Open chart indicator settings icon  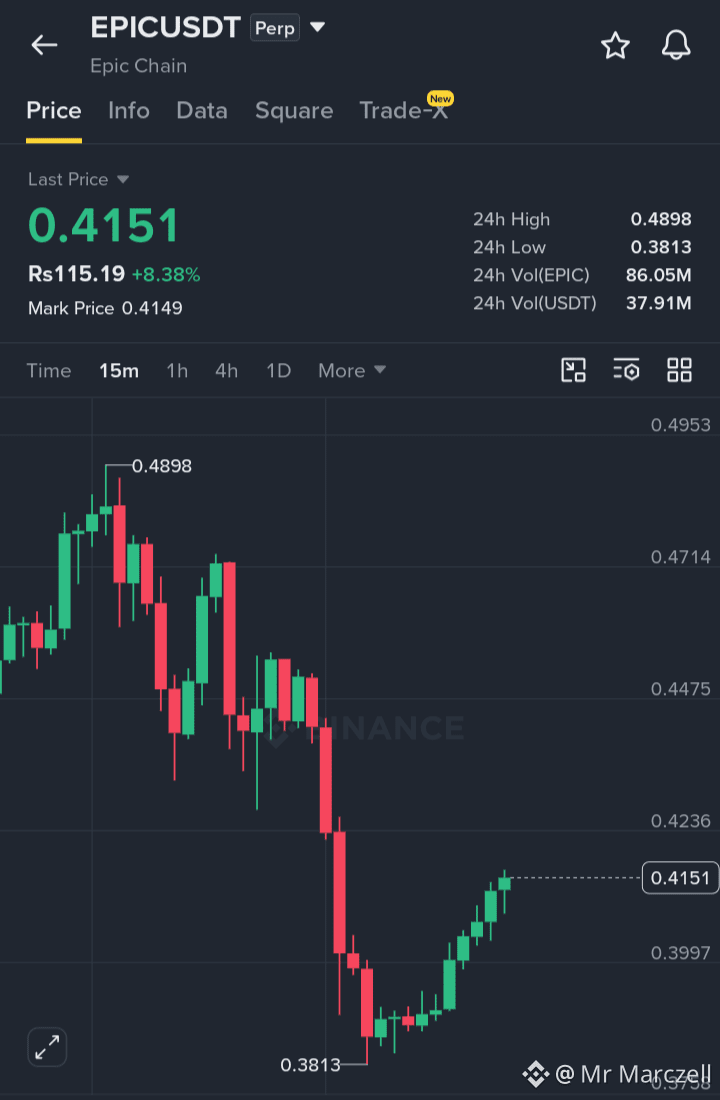coord(626,370)
